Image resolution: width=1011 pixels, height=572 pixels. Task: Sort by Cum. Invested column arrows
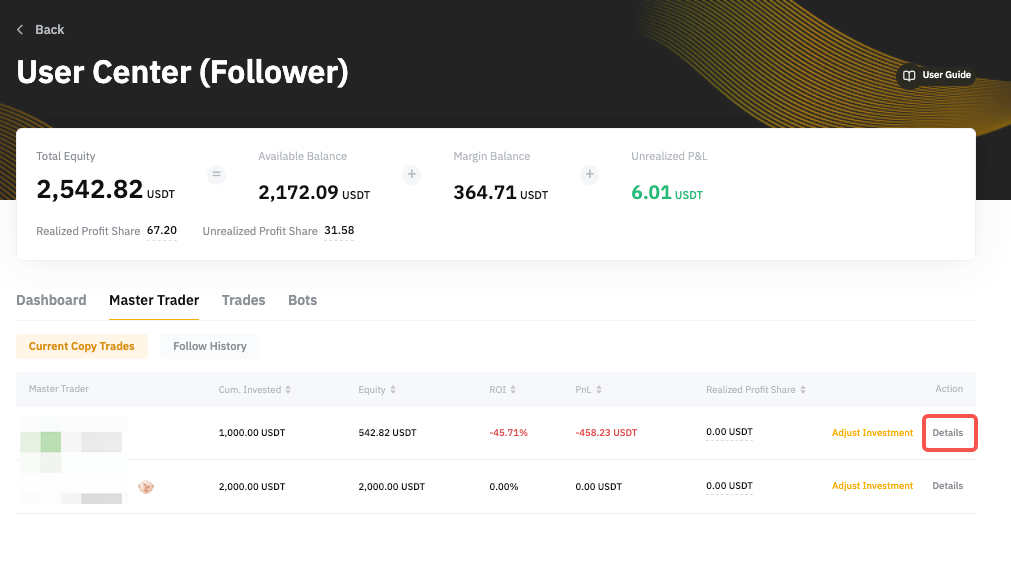coord(289,390)
